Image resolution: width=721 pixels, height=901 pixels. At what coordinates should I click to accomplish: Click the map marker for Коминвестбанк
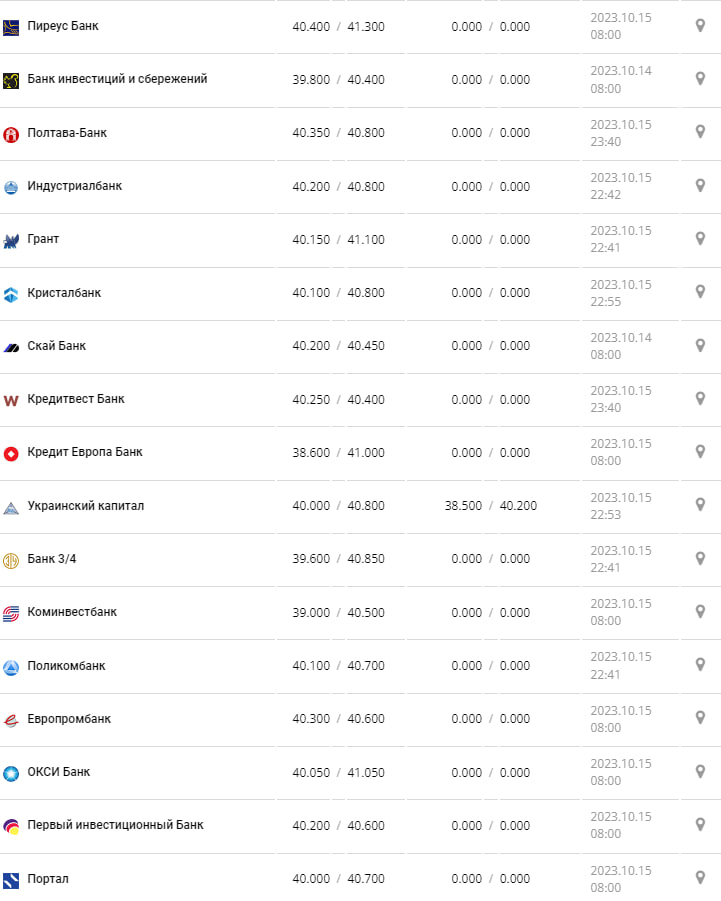click(x=700, y=610)
